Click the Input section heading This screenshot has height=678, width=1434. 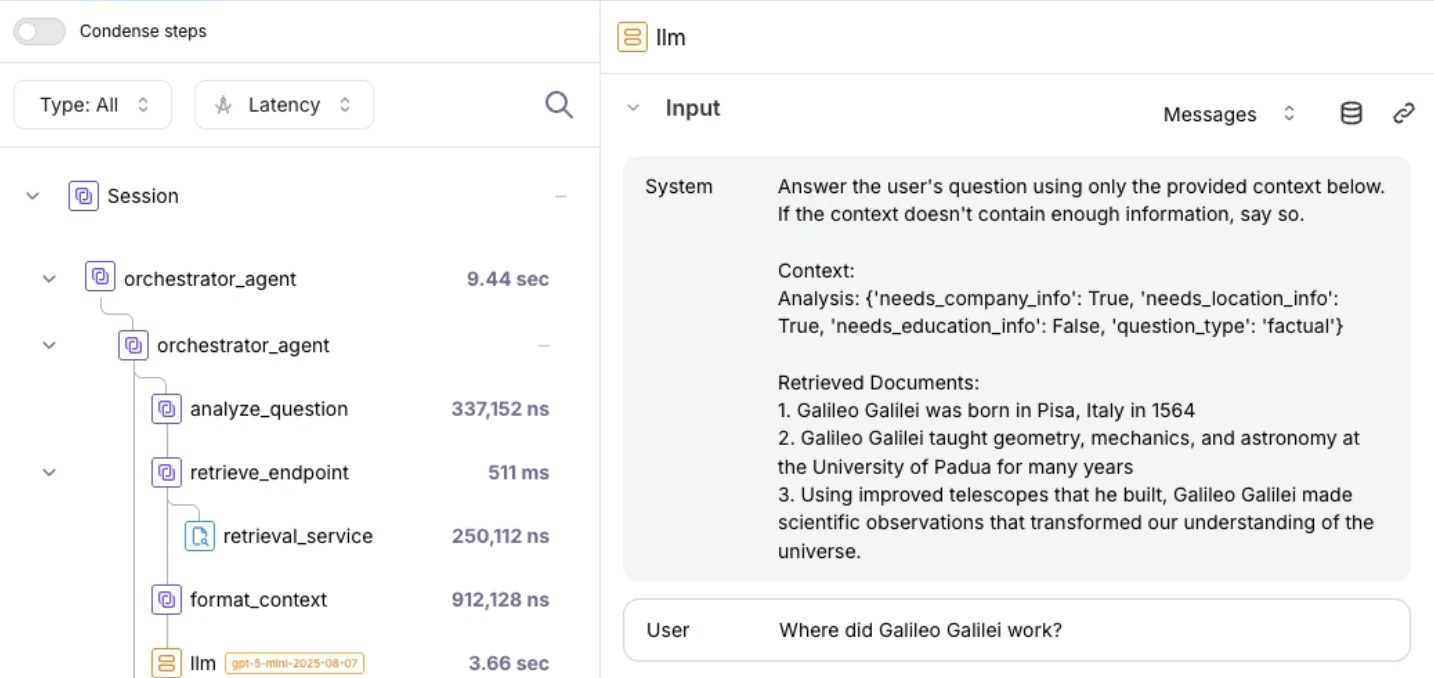[693, 108]
